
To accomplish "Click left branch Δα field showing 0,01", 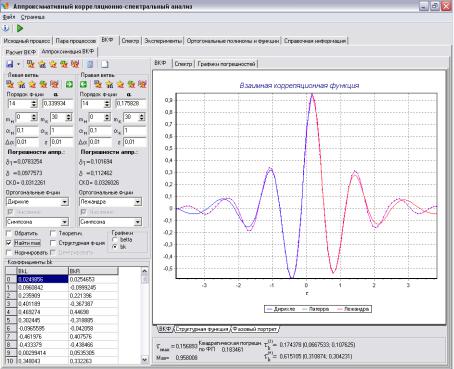I will click(x=27, y=142).
